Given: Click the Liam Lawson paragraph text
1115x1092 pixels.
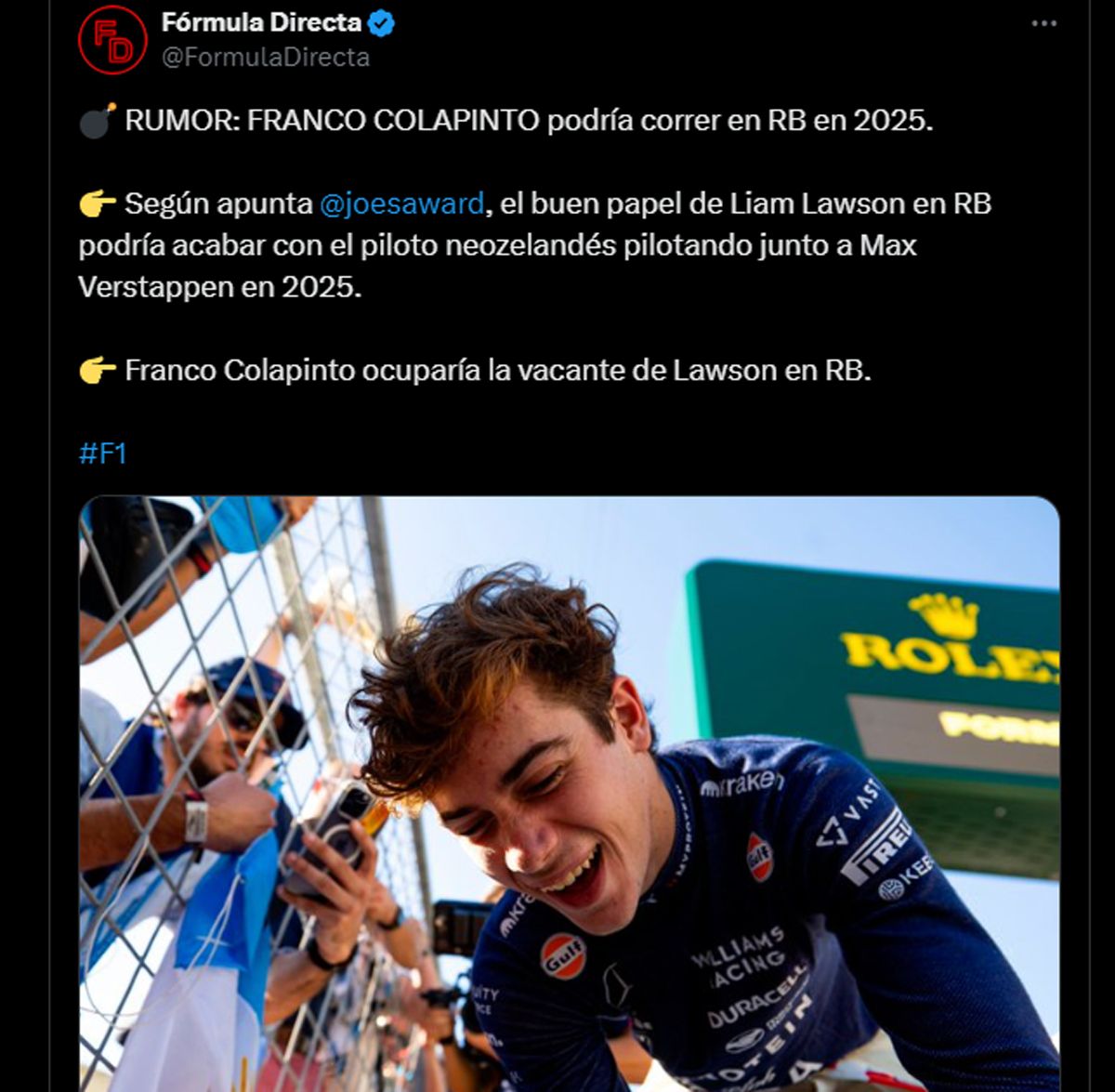Looking at the screenshot, I should (535, 245).
